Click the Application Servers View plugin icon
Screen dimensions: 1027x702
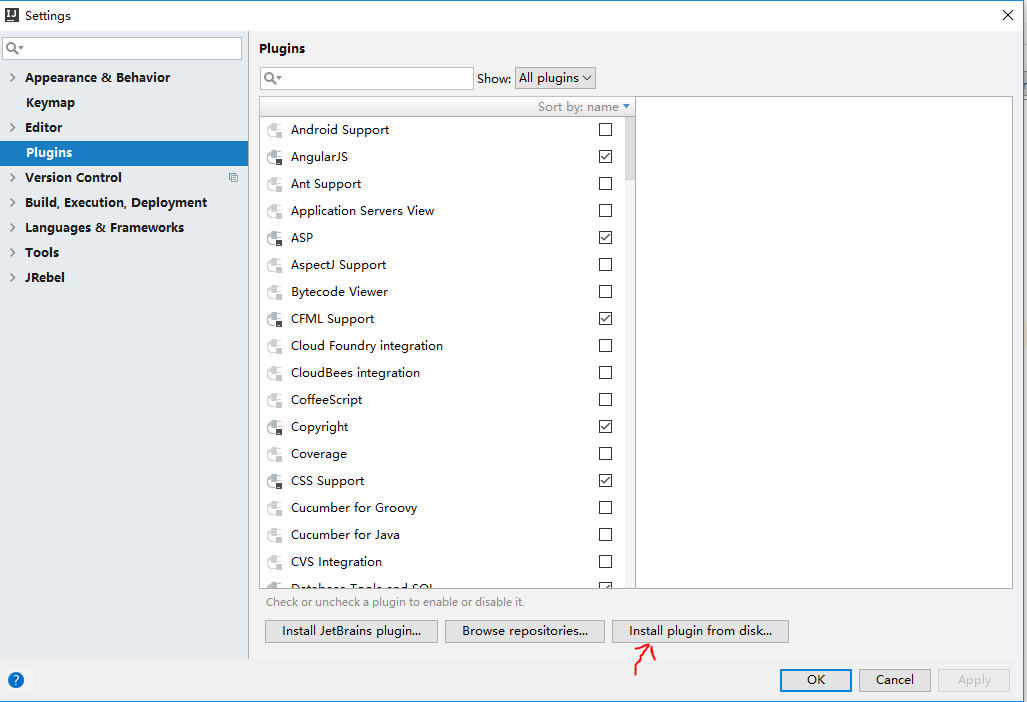(x=274, y=211)
